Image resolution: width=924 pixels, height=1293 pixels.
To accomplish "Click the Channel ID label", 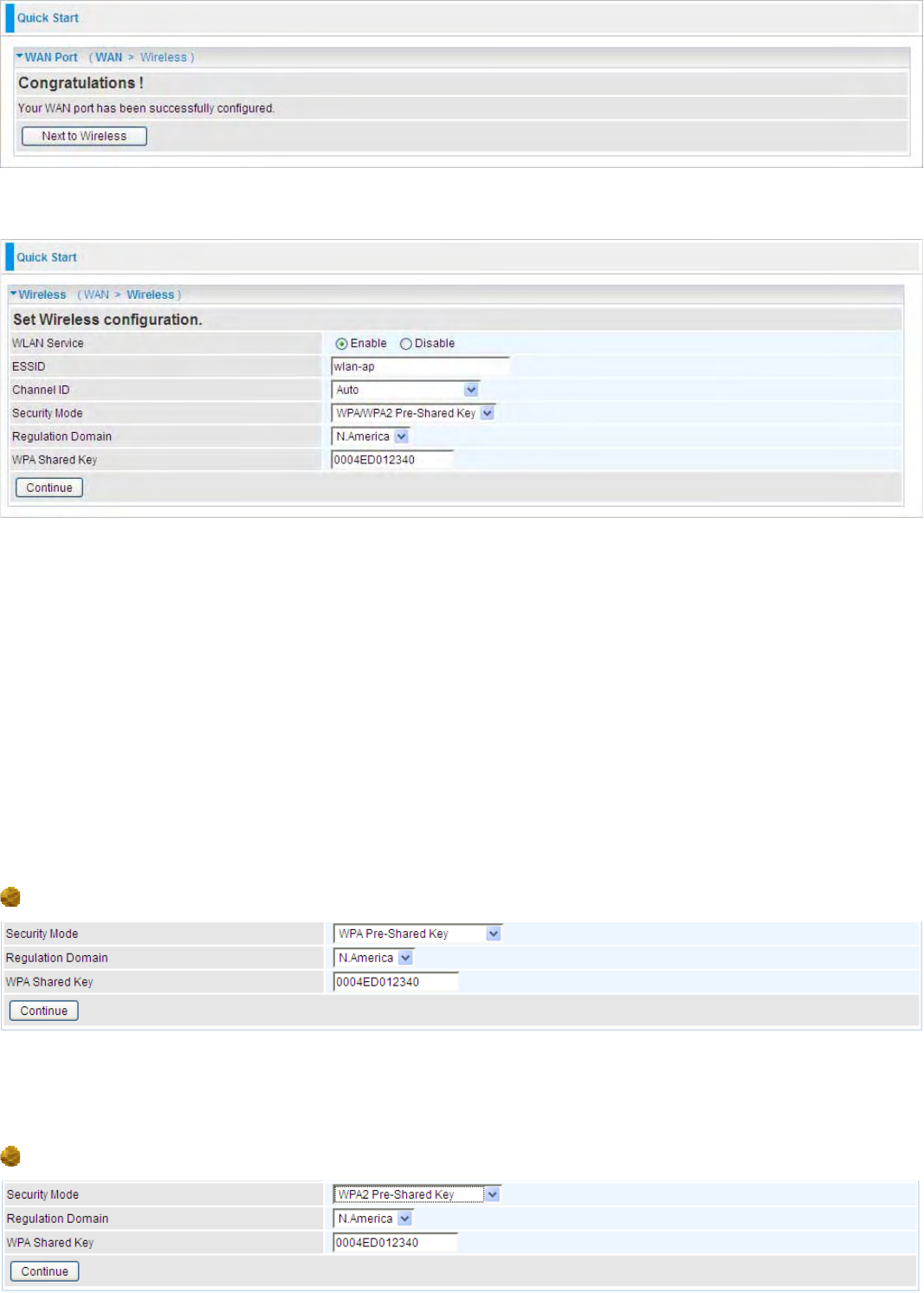I will [x=41, y=390].
